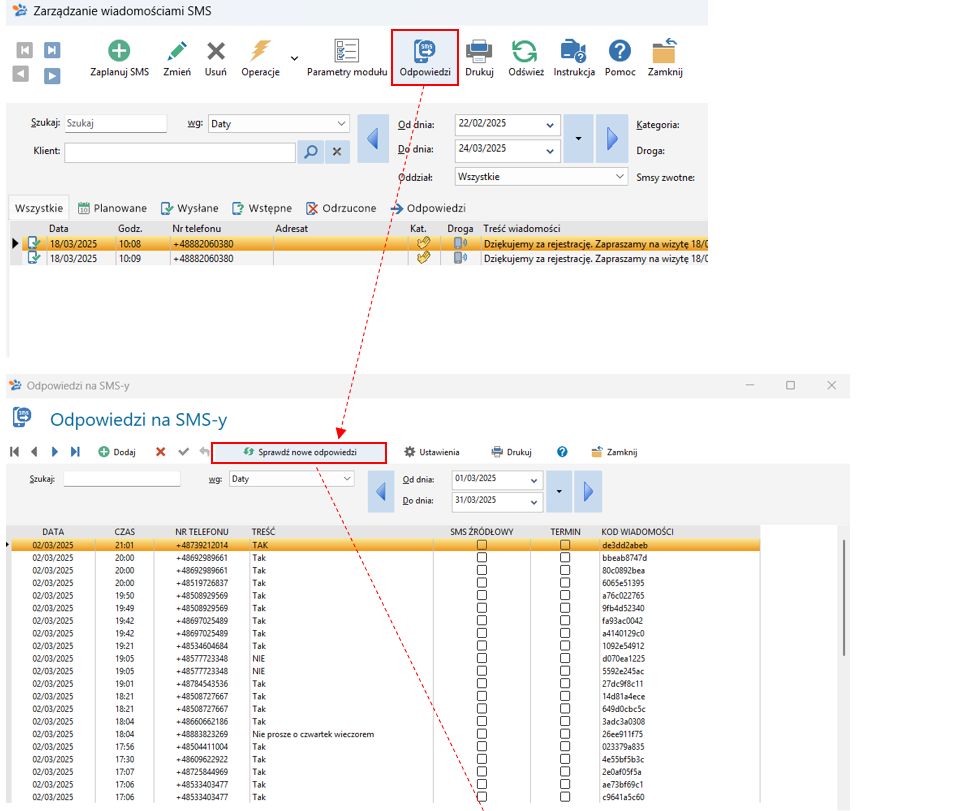Click Sprawdź nowe odpowiedzi button
978x811 pixels.
click(299, 452)
